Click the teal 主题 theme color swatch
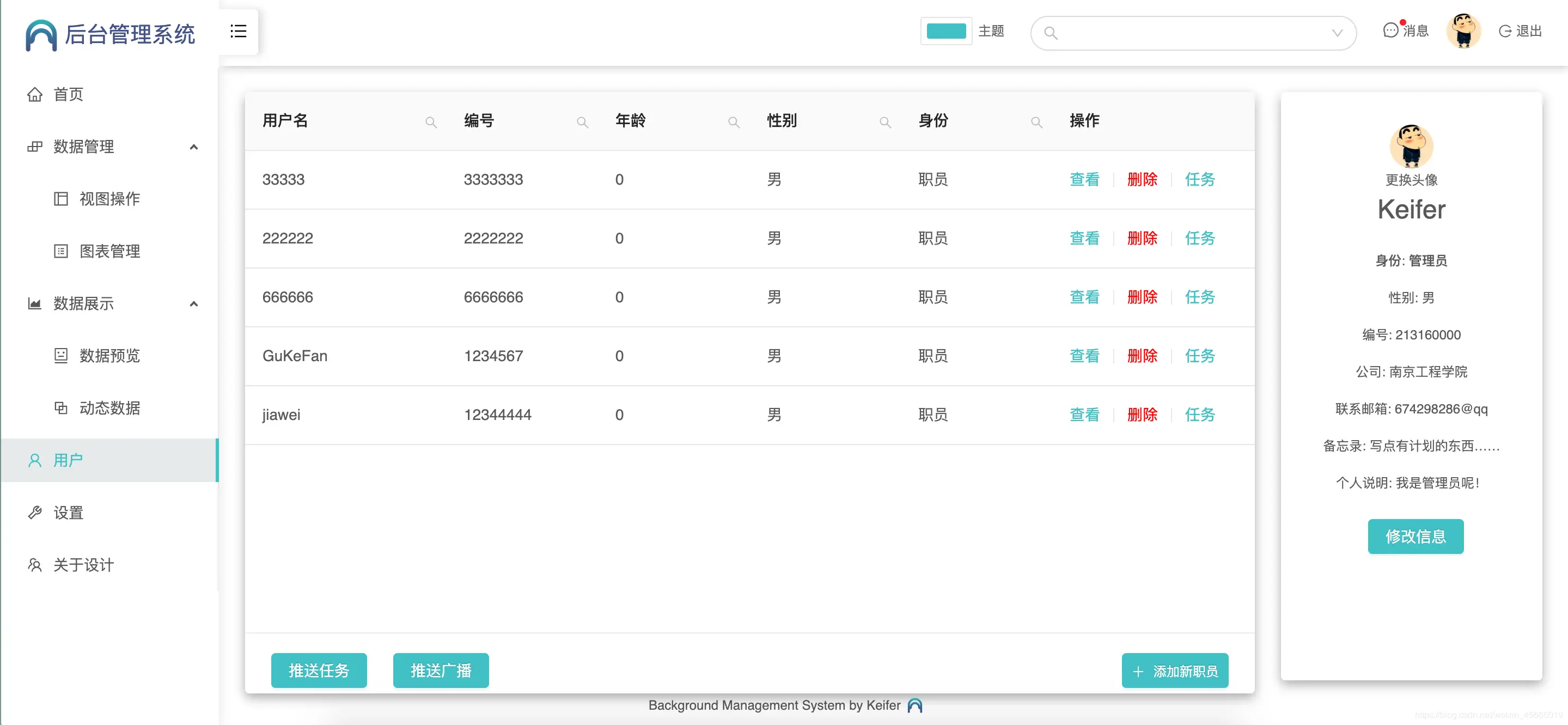Screen dimensions: 1568x725 pos(945,31)
